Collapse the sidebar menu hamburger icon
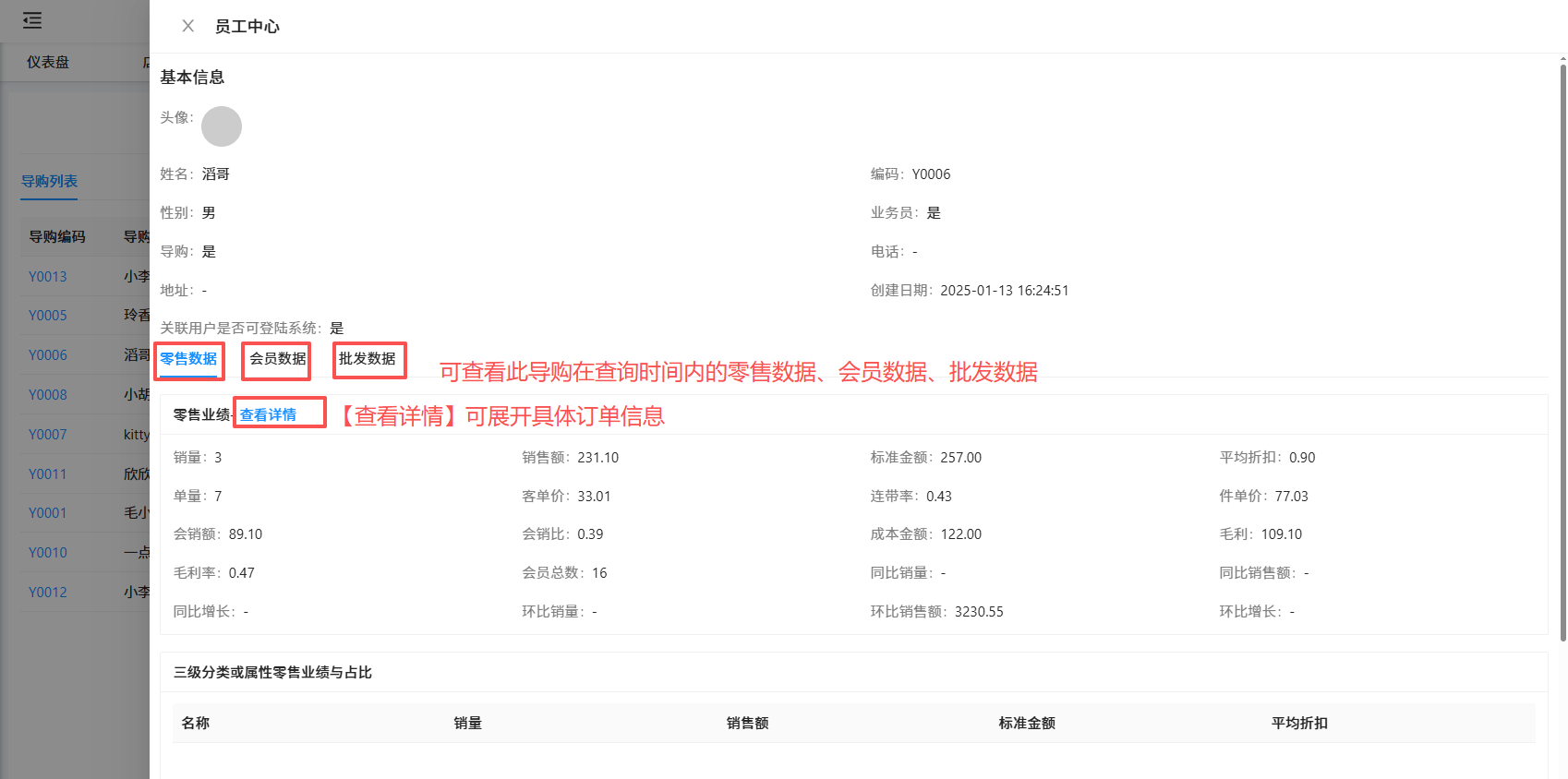This screenshot has height=779, width=1568. [x=32, y=20]
